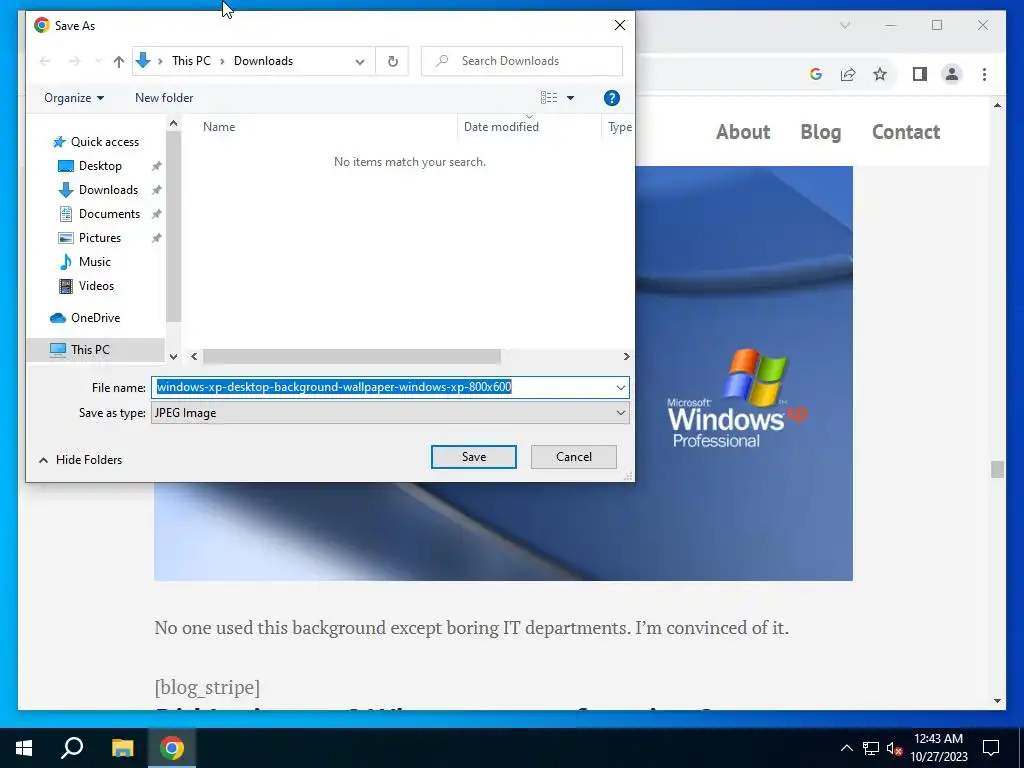Sort by Name column header

219,127
